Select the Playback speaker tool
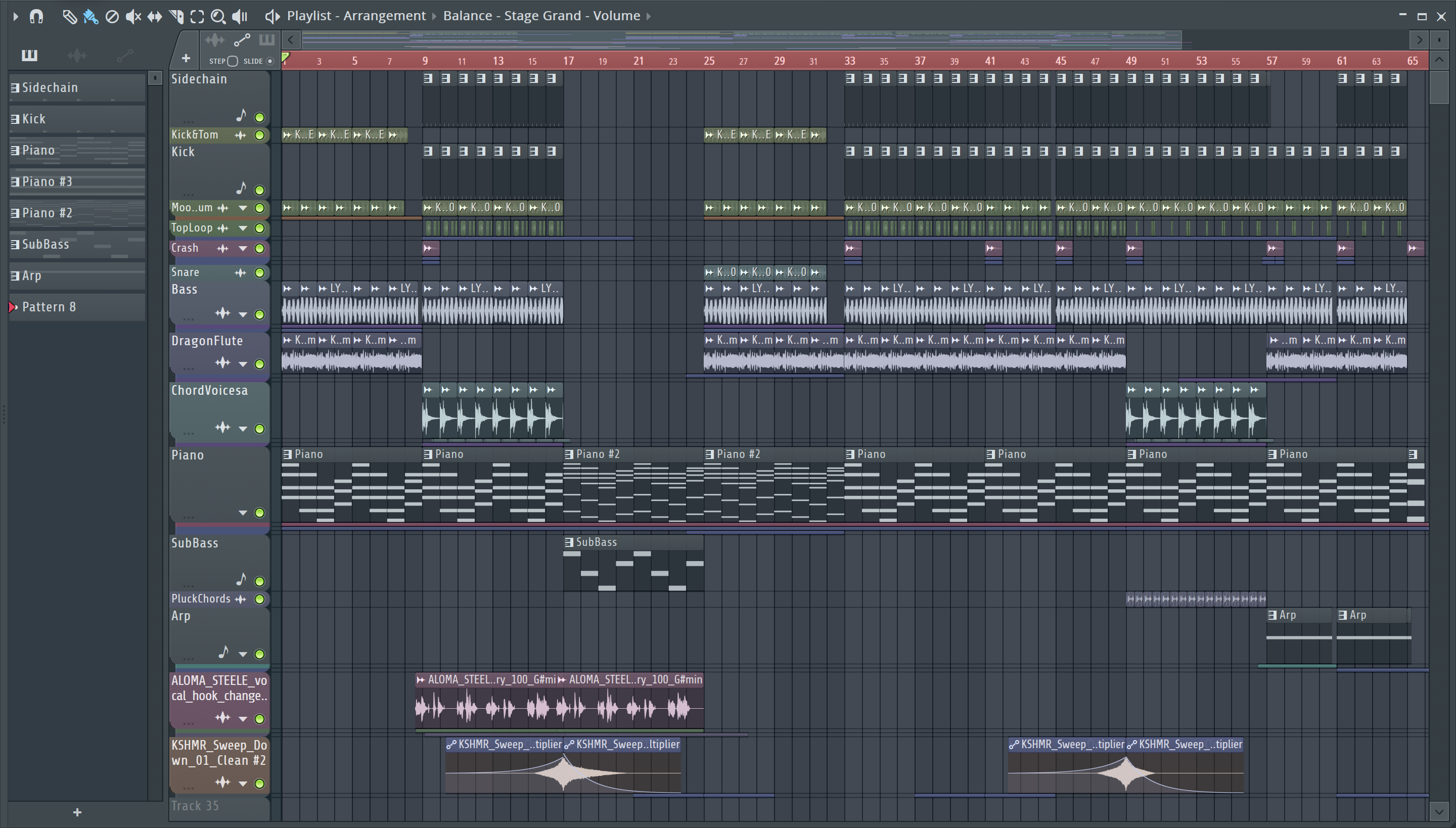The height and width of the screenshot is (828, 1456). tap(240, 17)
